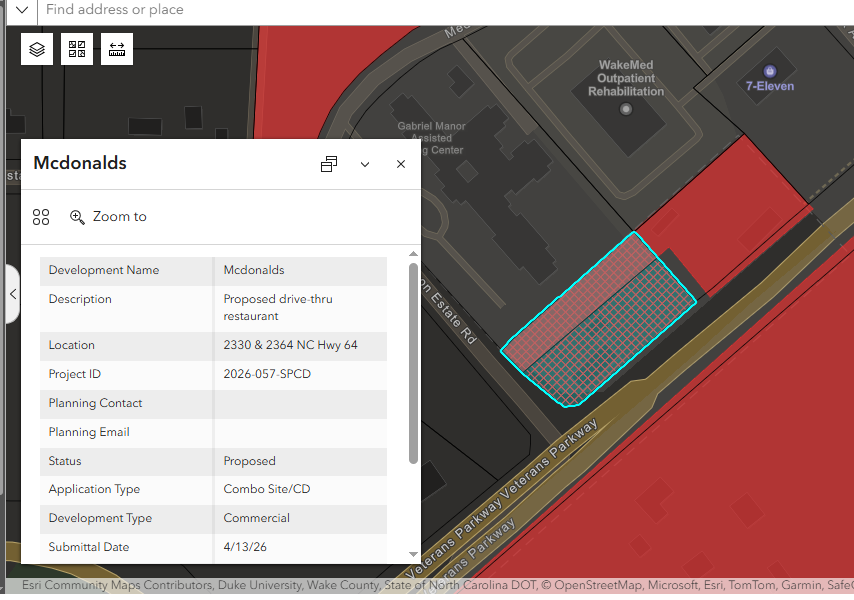Select location value 2330 & 2364 NC Hwy 64
This screenshot has height=600, width=854.
tap(290, 345)
